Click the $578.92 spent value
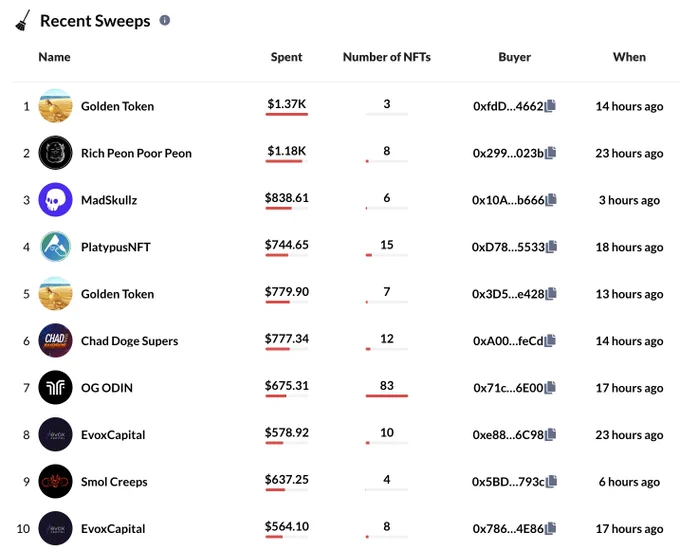The height and width of the screenshot is (551, 680). tap(287, 433)
